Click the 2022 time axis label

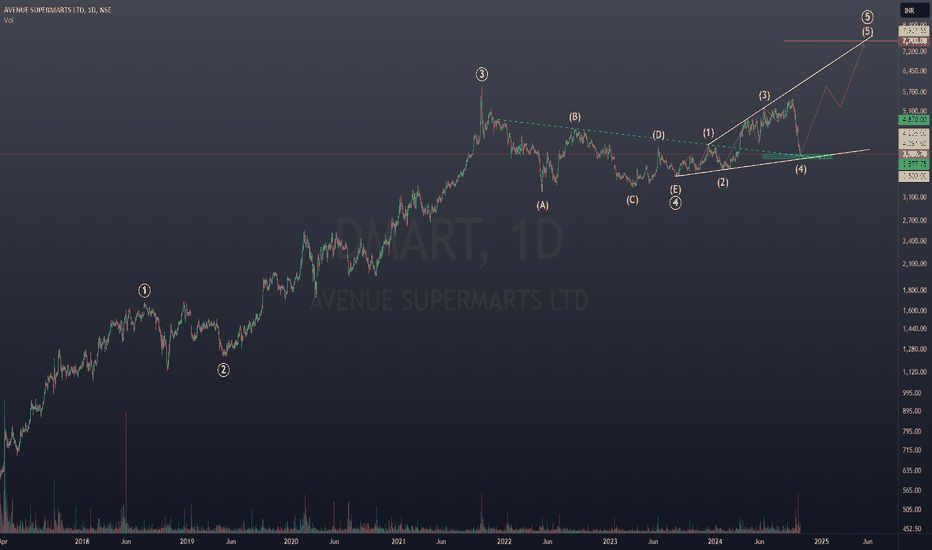pos(504,542)
